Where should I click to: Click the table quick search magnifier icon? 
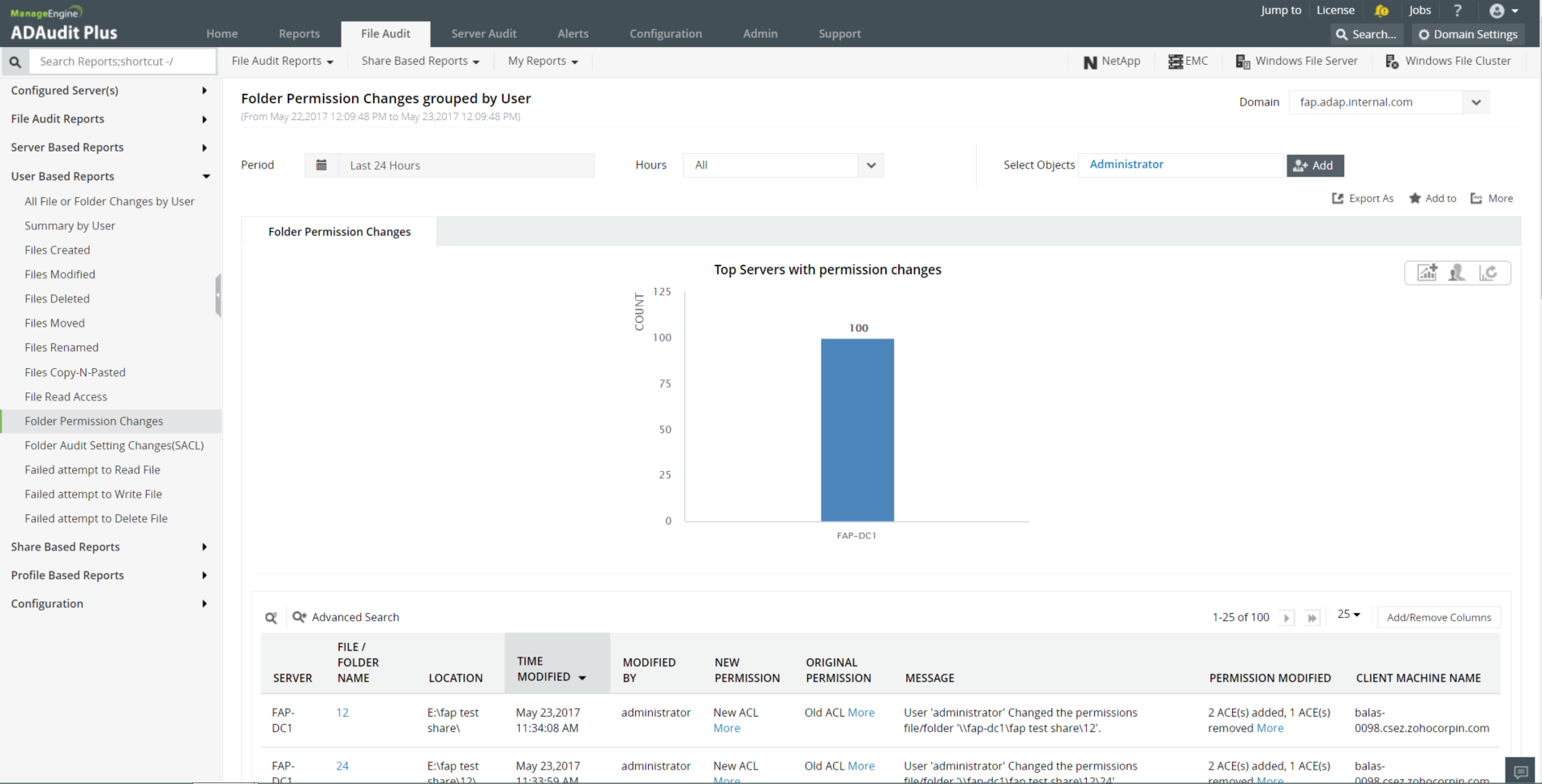(271, 618)
